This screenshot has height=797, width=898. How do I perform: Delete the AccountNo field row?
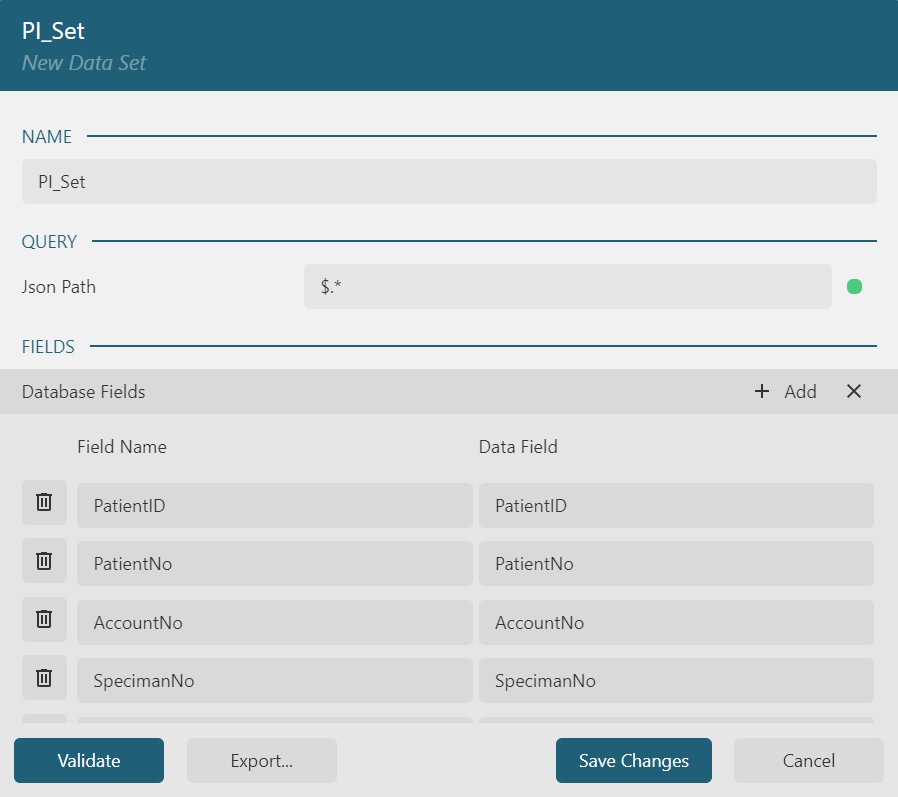pos(44,620)
